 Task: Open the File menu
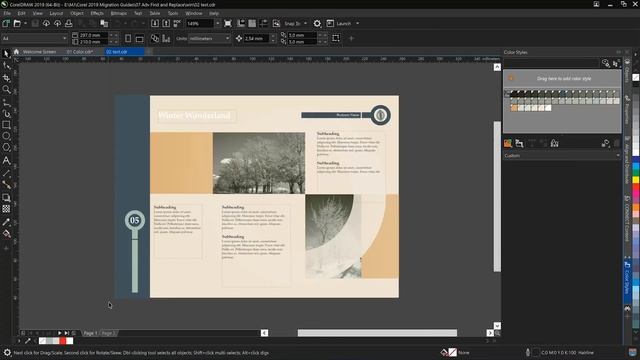tap(7, 13)
